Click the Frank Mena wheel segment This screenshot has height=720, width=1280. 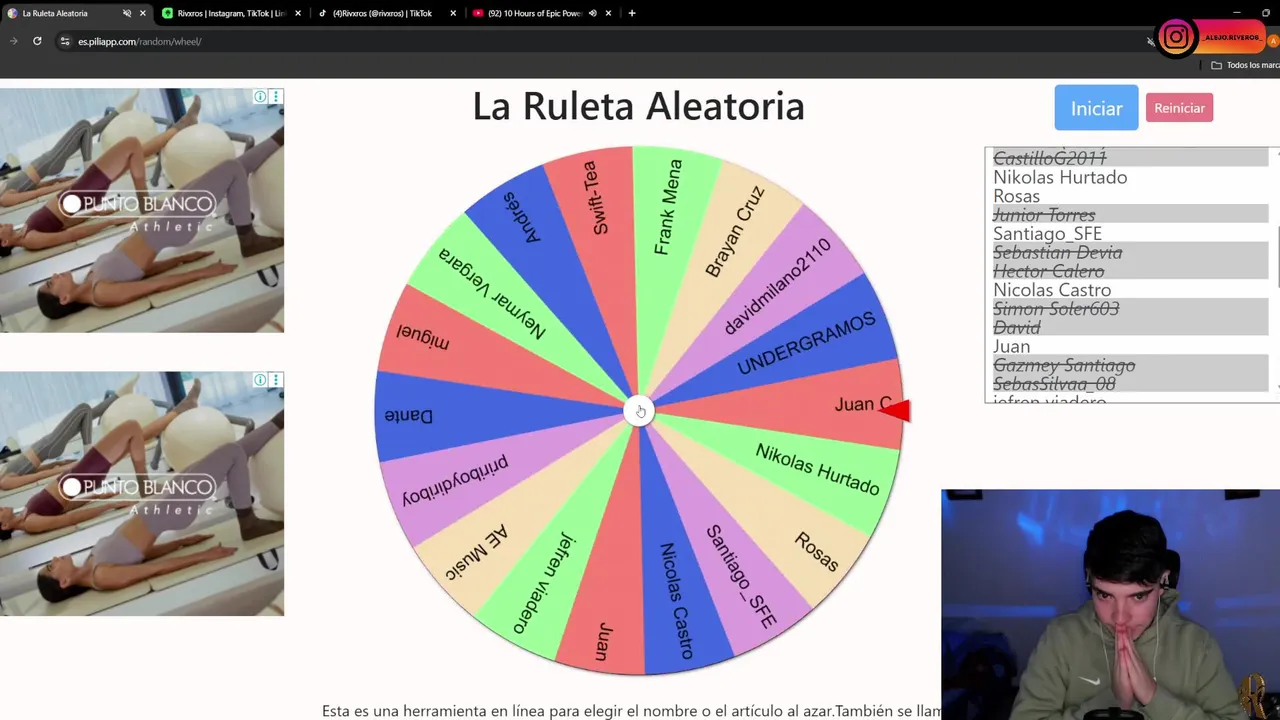pos(669,205)
